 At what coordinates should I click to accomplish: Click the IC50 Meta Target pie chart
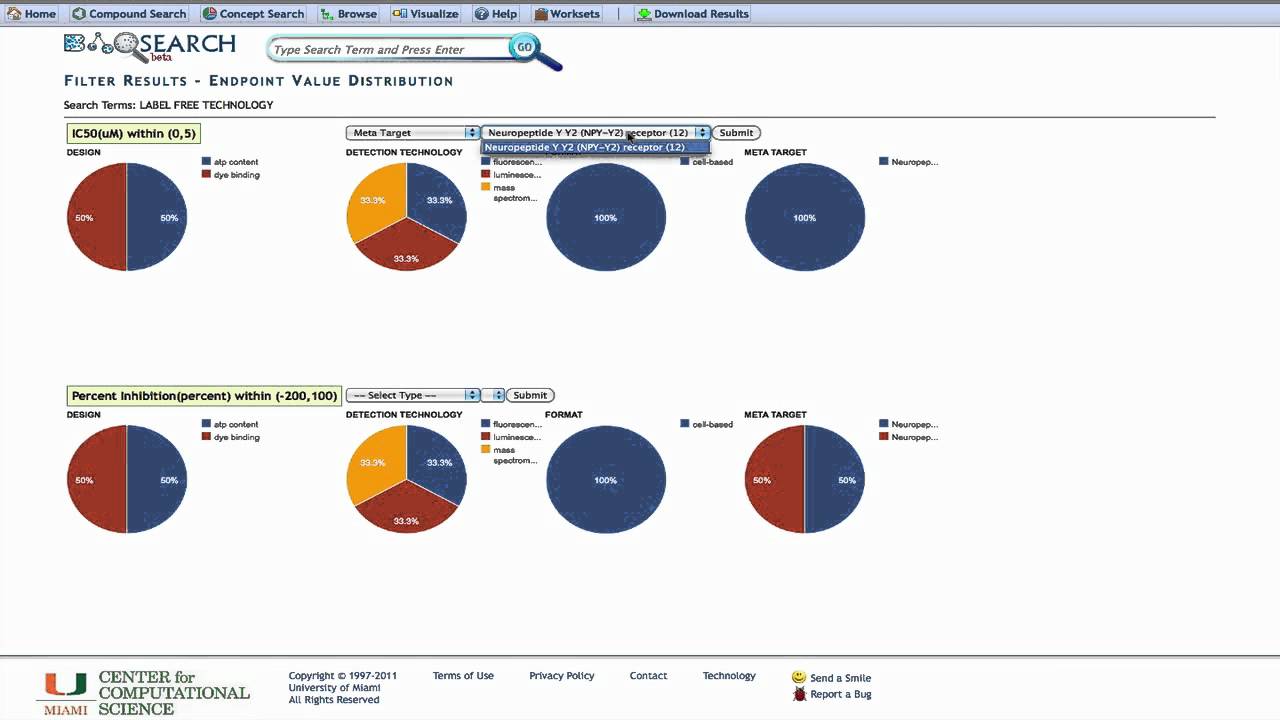coord(805,217)
